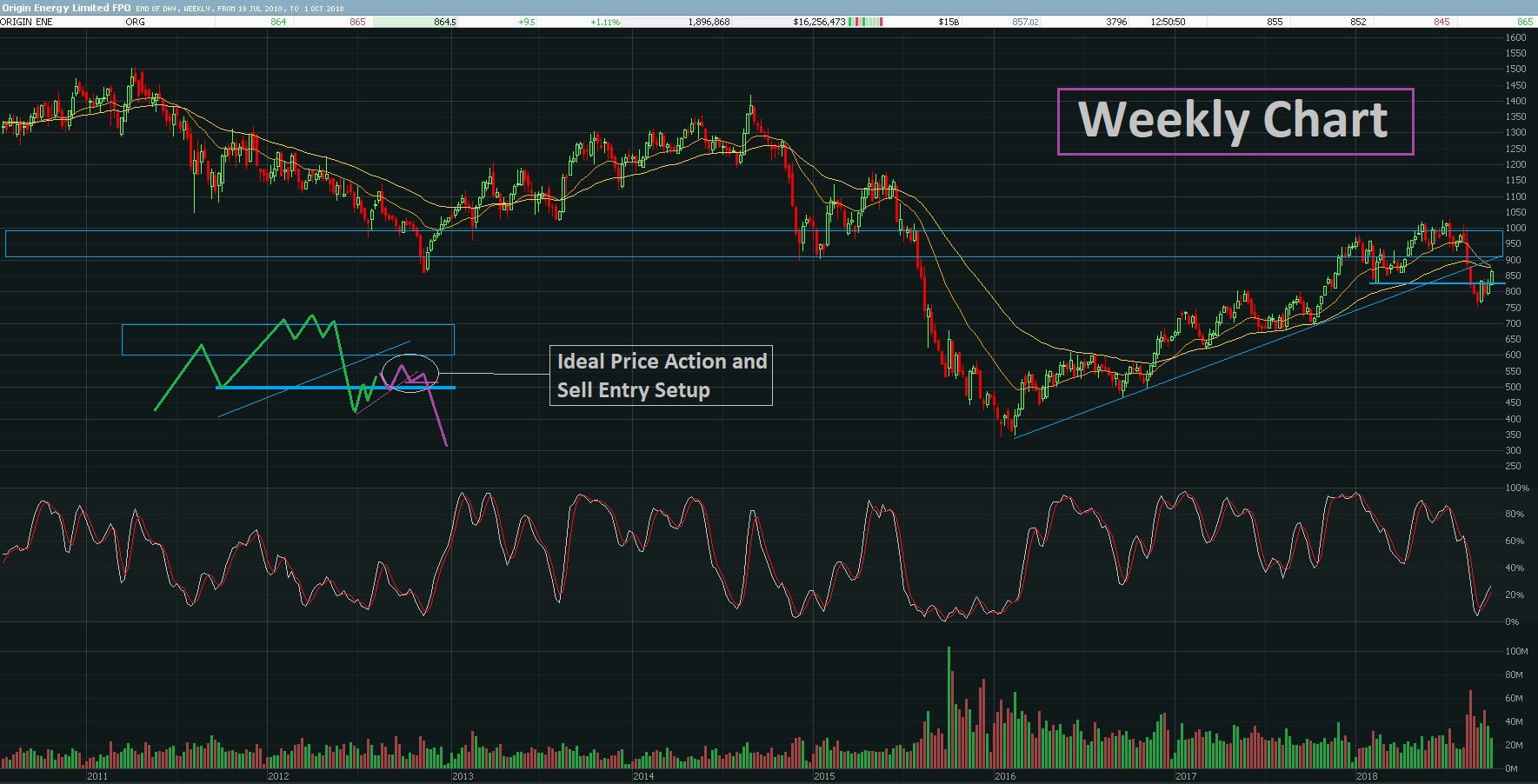Click the "1250" price axis label
Image resolution: width=1538 pixels, height=784 pixels.
1515,149
